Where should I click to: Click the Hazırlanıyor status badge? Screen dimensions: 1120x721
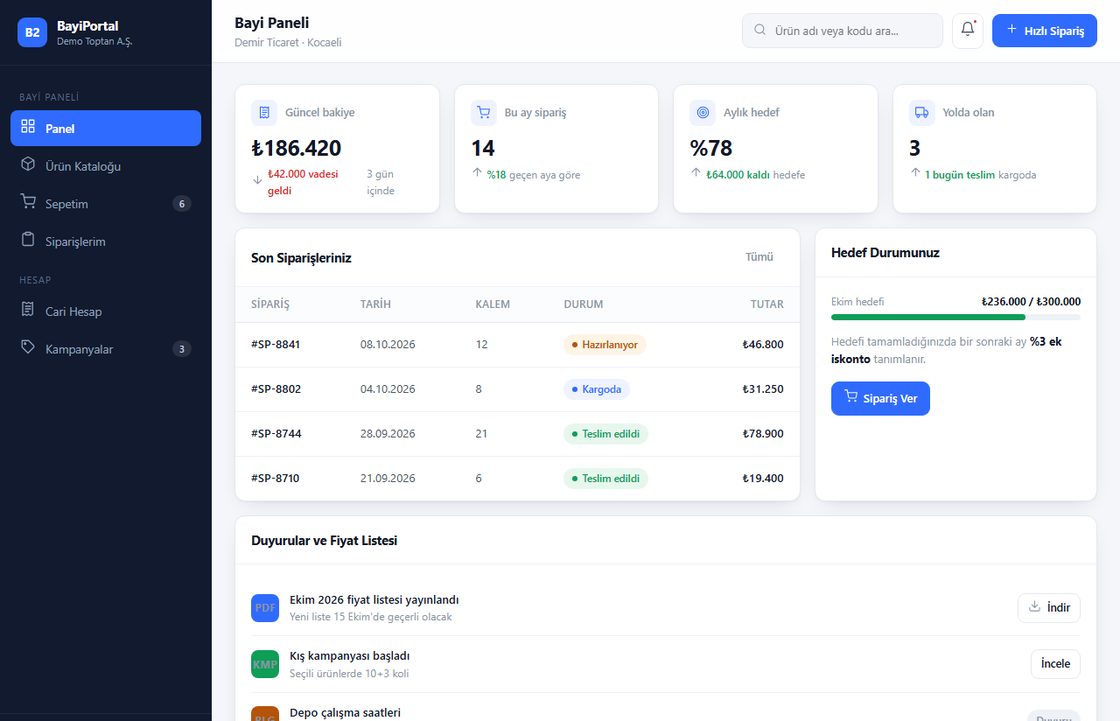[x=604, y=344]
